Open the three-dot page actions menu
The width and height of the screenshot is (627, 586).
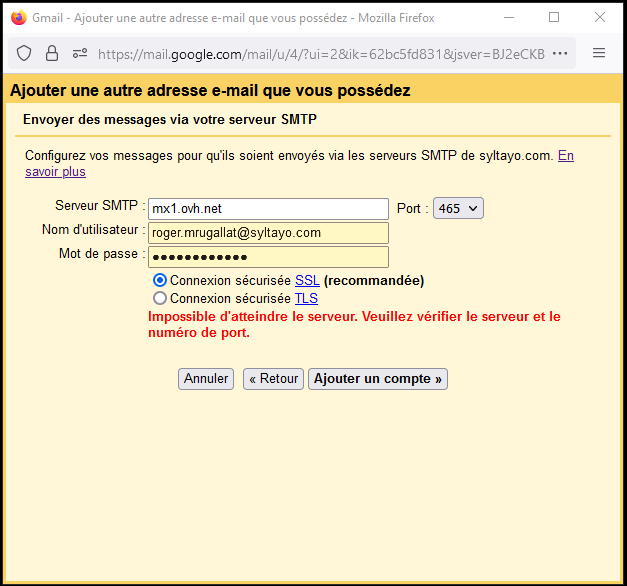point(560,53)
